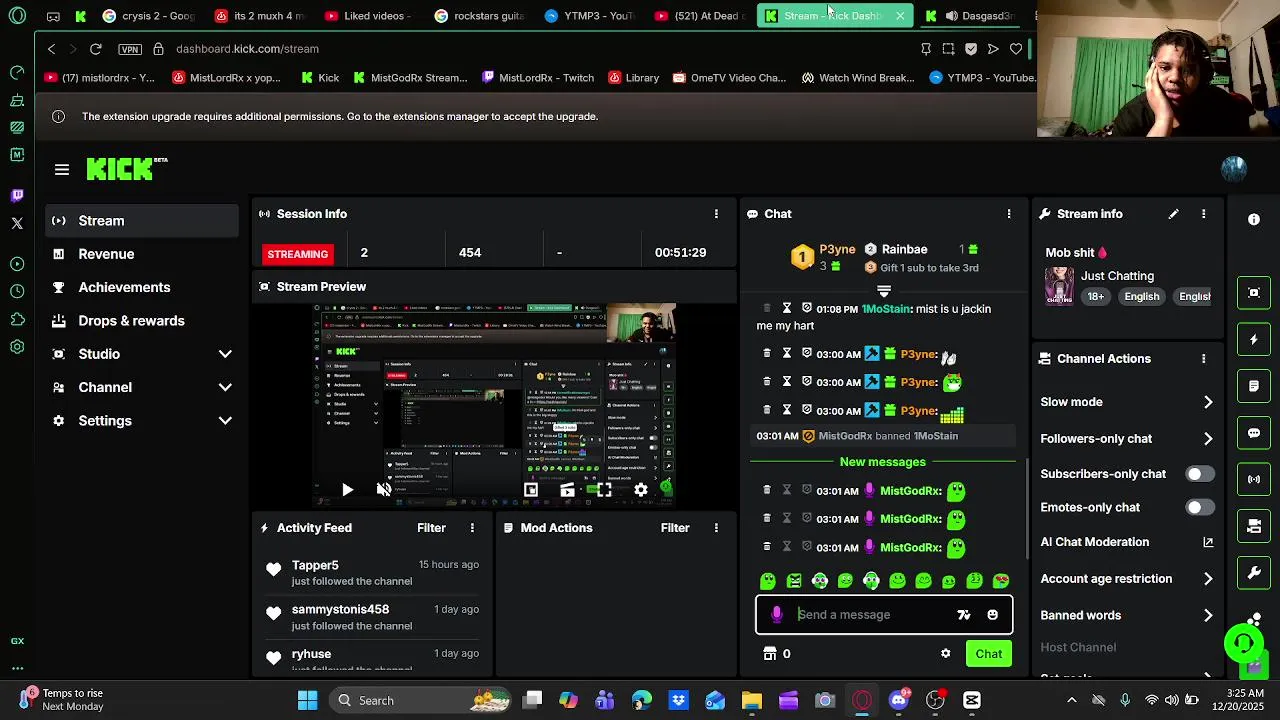The image size is (1280, 720).
Task: Open the Mod Actions three-dot menu
Action: coord(716,528)
